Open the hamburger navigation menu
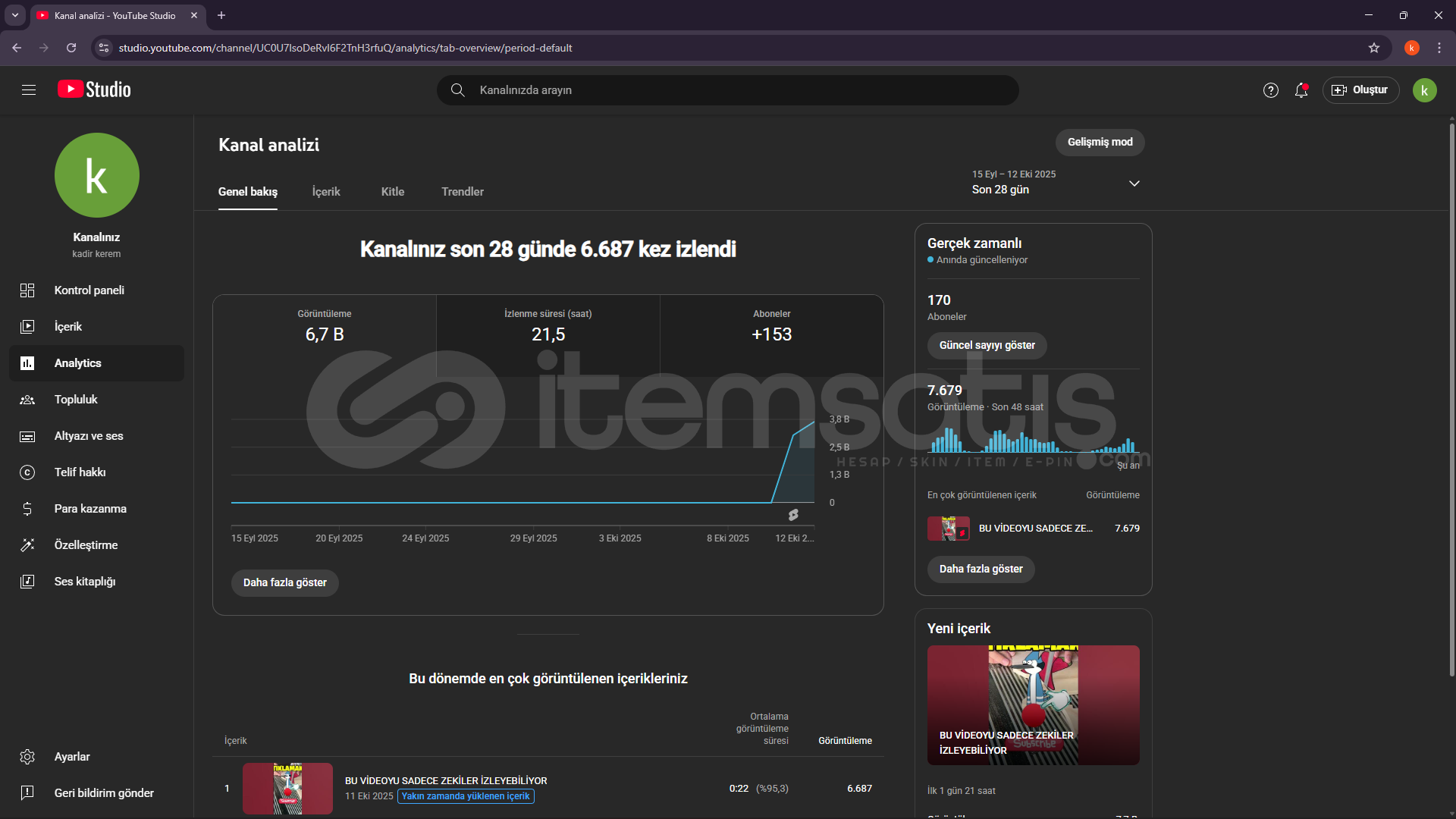The width and height of the screenshot is (1456, 819). point(29,90)
